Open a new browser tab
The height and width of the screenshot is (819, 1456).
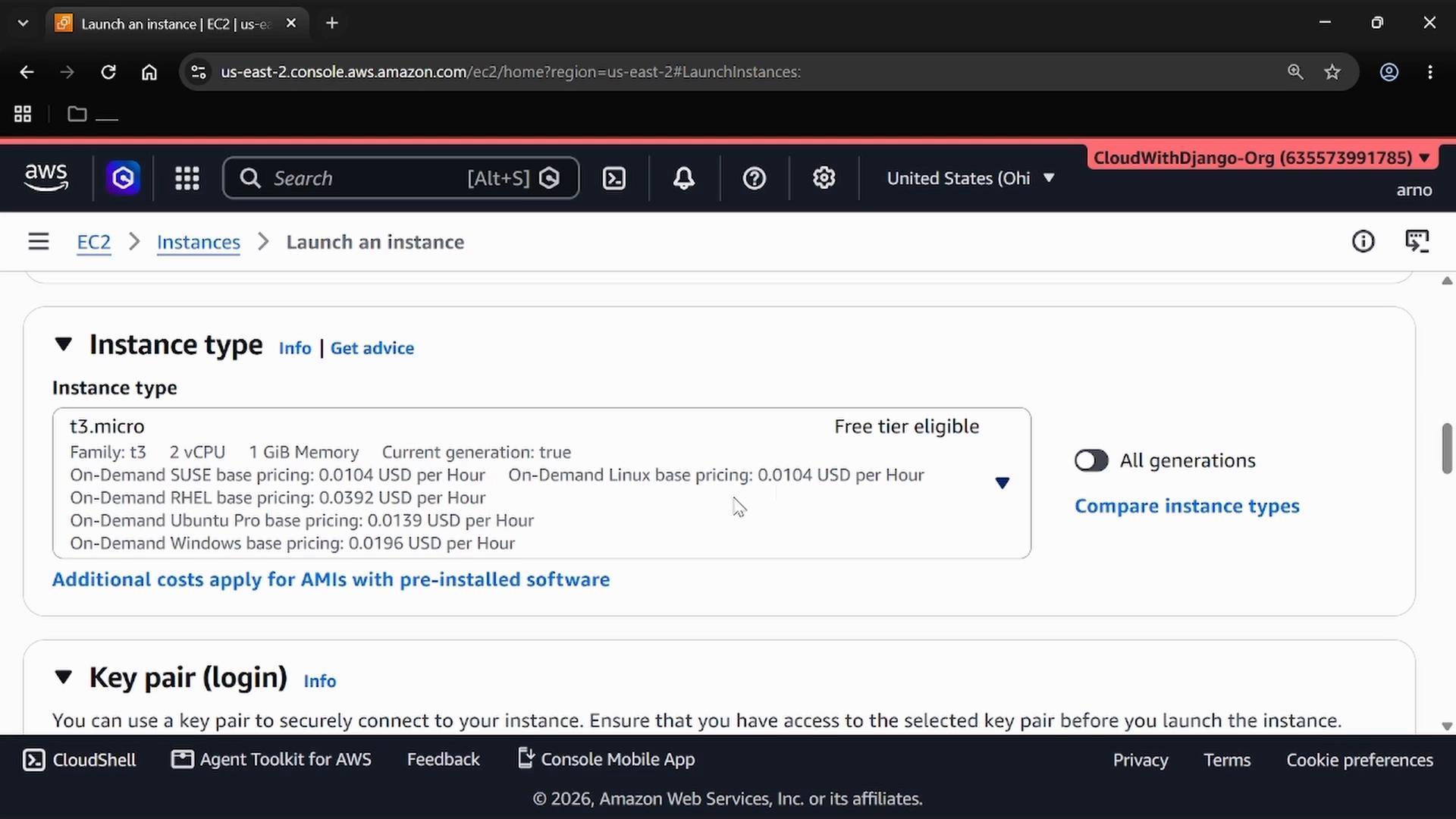click(x=332, y=24)
